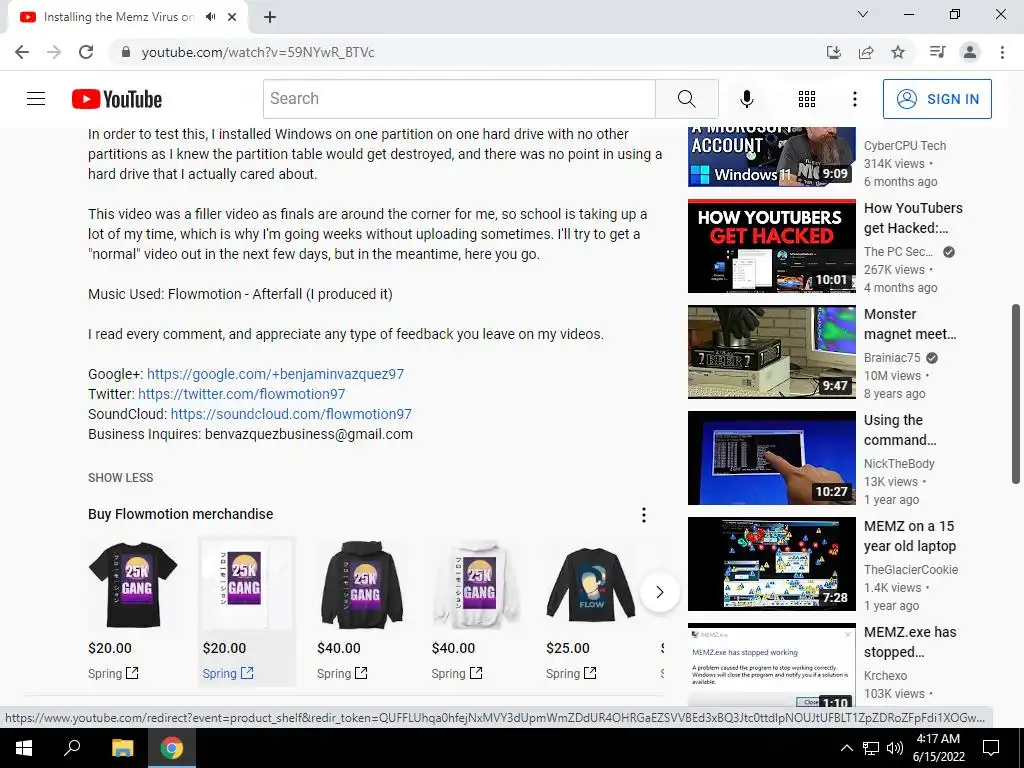
Task: Click the SIGN IN button
Action: click(x=937, y=99)
